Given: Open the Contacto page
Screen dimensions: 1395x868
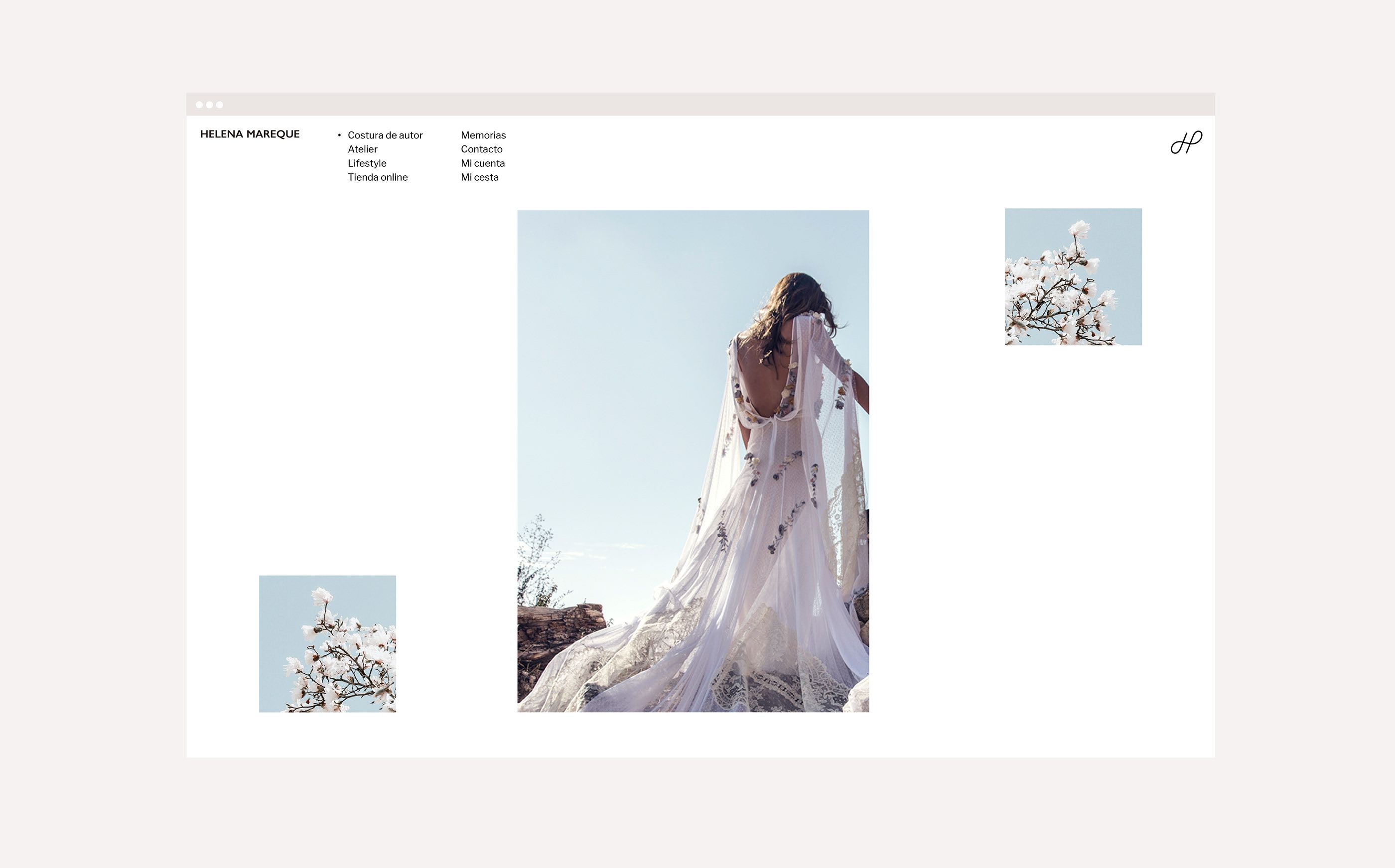Looking at the screenshot, I should click(x=481, y=149).
